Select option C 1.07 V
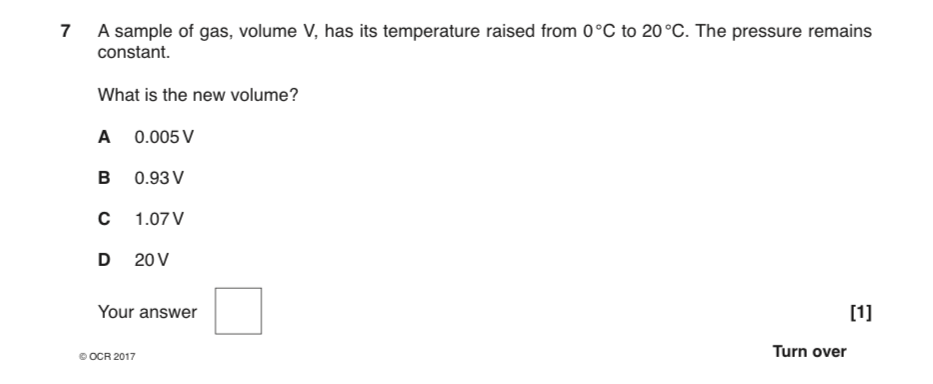Image resolution: width=933 pixels, height=384 pixels. (x=141, y=219)
